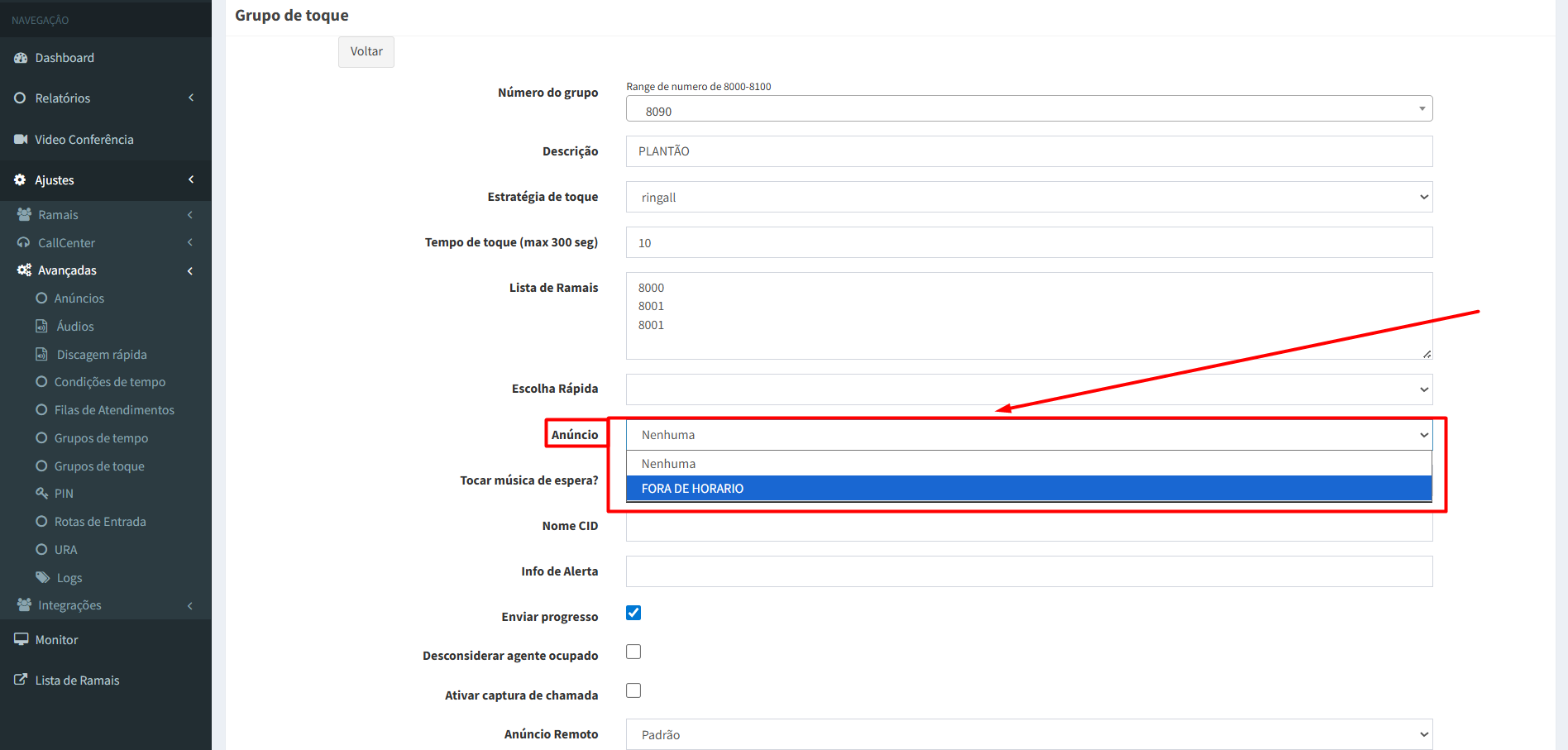The image size is (1568, 750).
Task: Click the Monitor screen icon
Action: 21,640
